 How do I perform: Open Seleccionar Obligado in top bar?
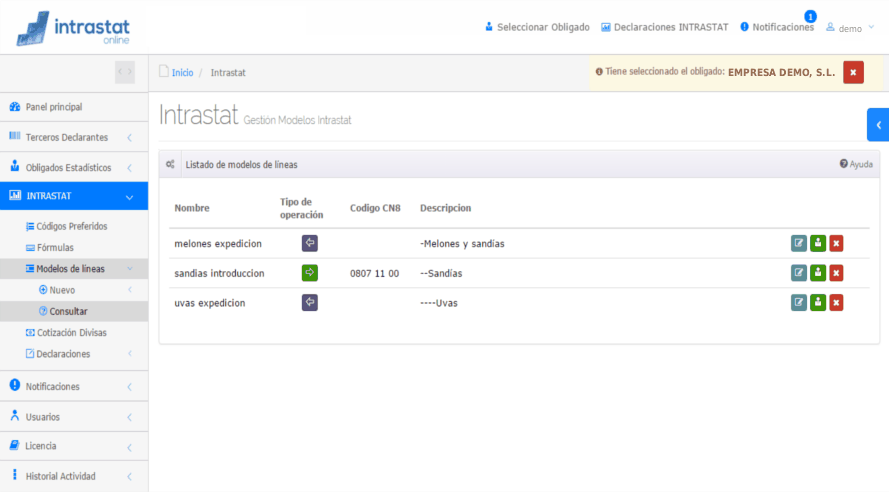[537, 27]
